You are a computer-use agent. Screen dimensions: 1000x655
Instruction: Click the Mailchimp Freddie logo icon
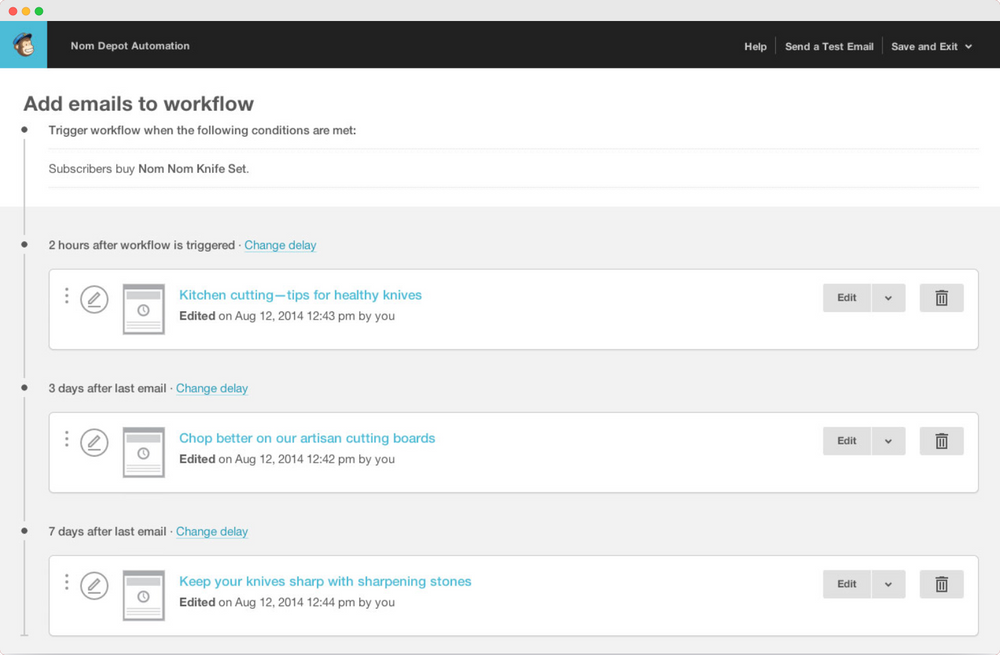21,44
